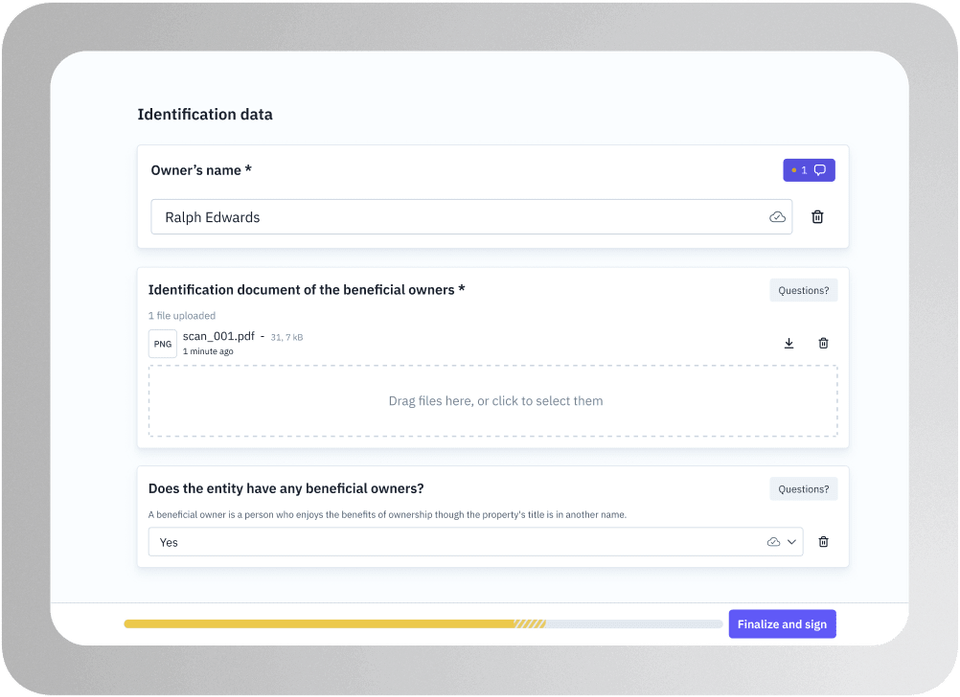This screenshot has height=697, width=960.
Task: Click cloud icon in beneficial owners dropdown
Action: point(773,542)
